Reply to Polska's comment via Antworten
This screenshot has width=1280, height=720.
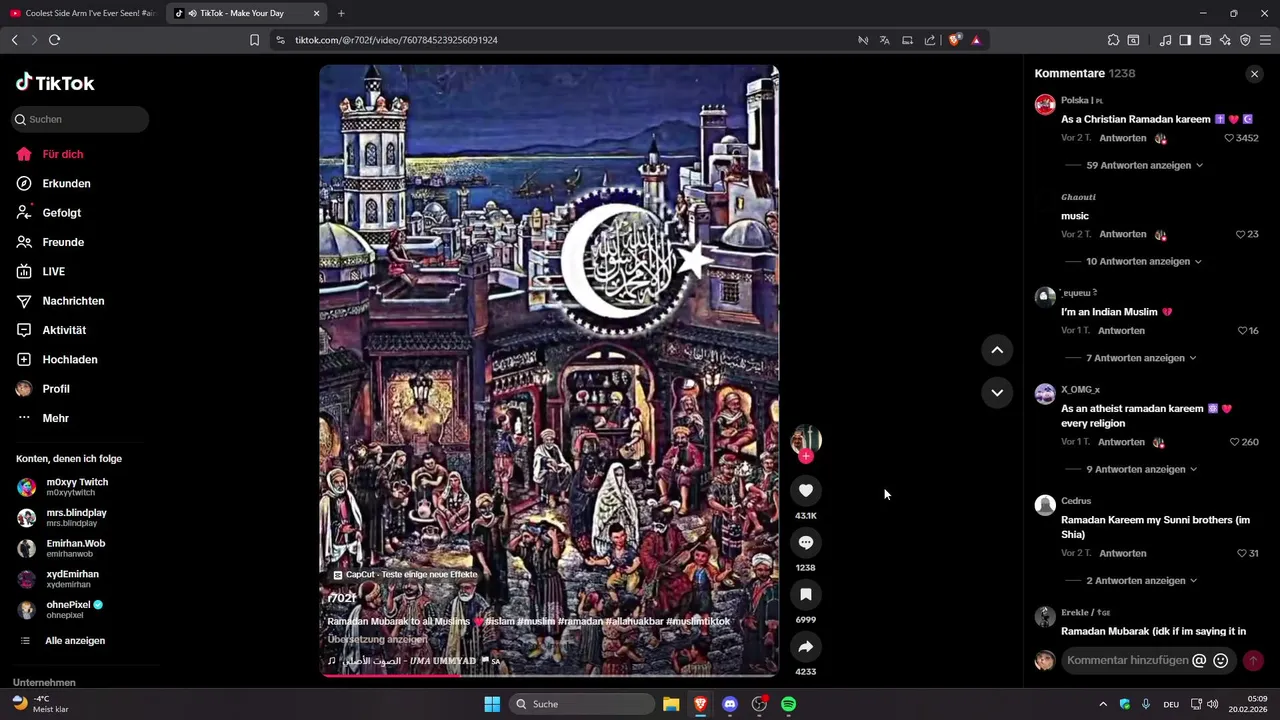[1122, 138]
